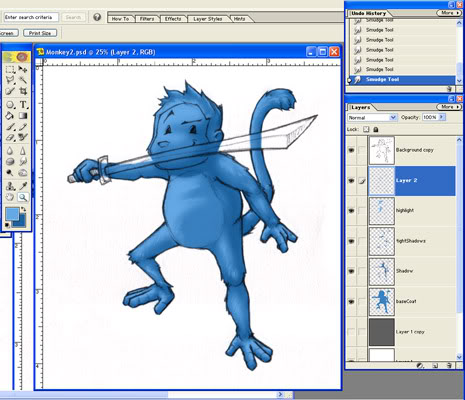Select the Crop tool
Screen dimensions: 465x400
(23, 91)
